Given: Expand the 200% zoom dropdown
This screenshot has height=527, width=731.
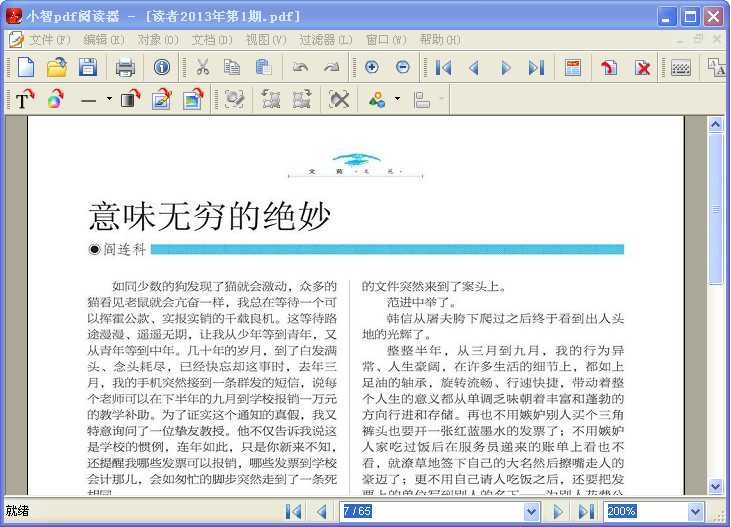Looking at the screenshot, I should [695, 511].
